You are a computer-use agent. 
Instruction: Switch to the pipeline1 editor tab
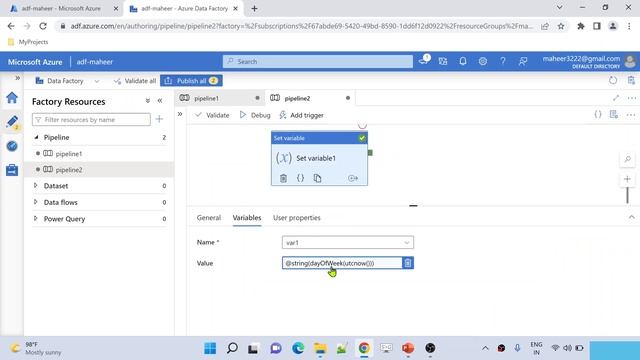220,98
